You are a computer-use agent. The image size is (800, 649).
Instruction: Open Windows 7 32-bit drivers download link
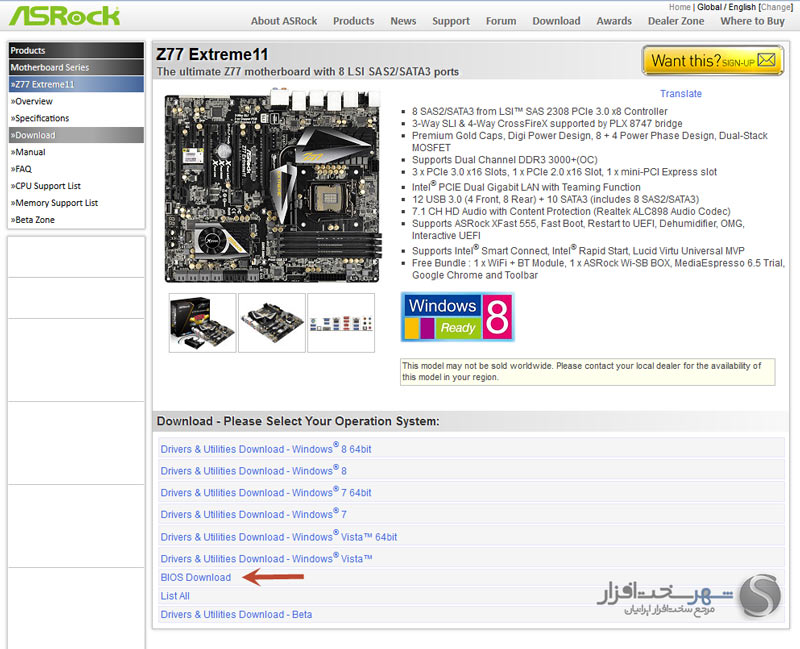[x=254, y=514]
